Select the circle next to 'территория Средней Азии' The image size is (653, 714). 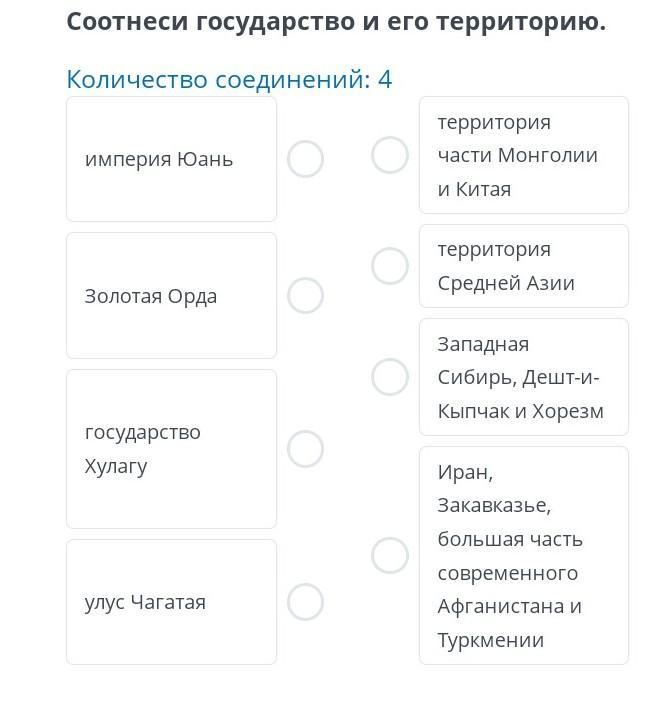click(x=390, y=266)
